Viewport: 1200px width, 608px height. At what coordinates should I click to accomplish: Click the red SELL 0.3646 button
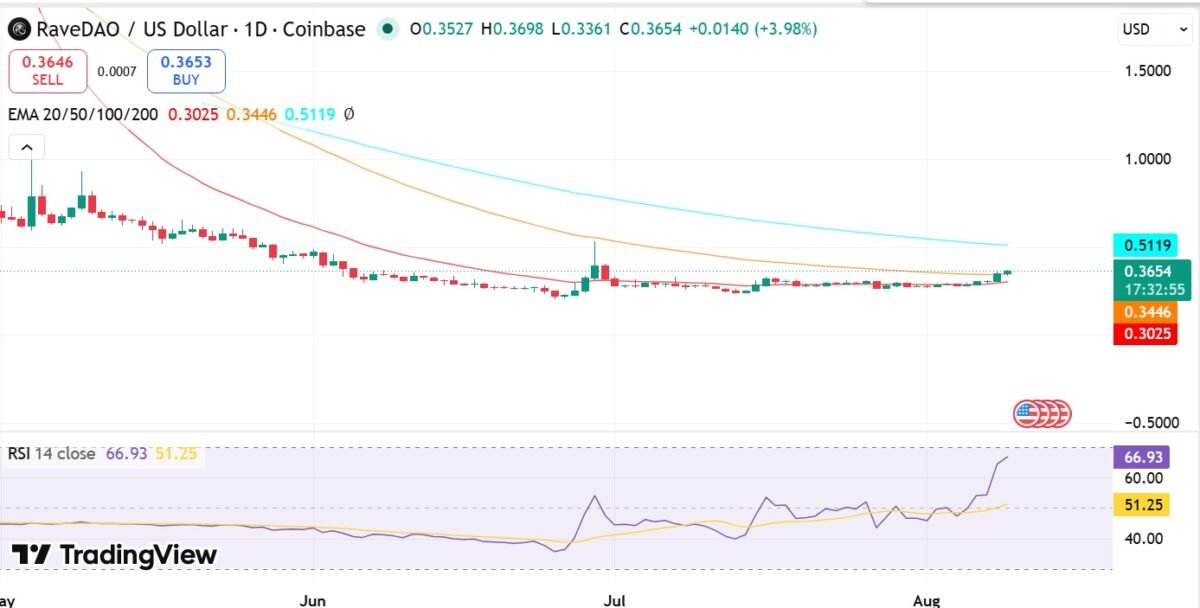pos(48,72)
